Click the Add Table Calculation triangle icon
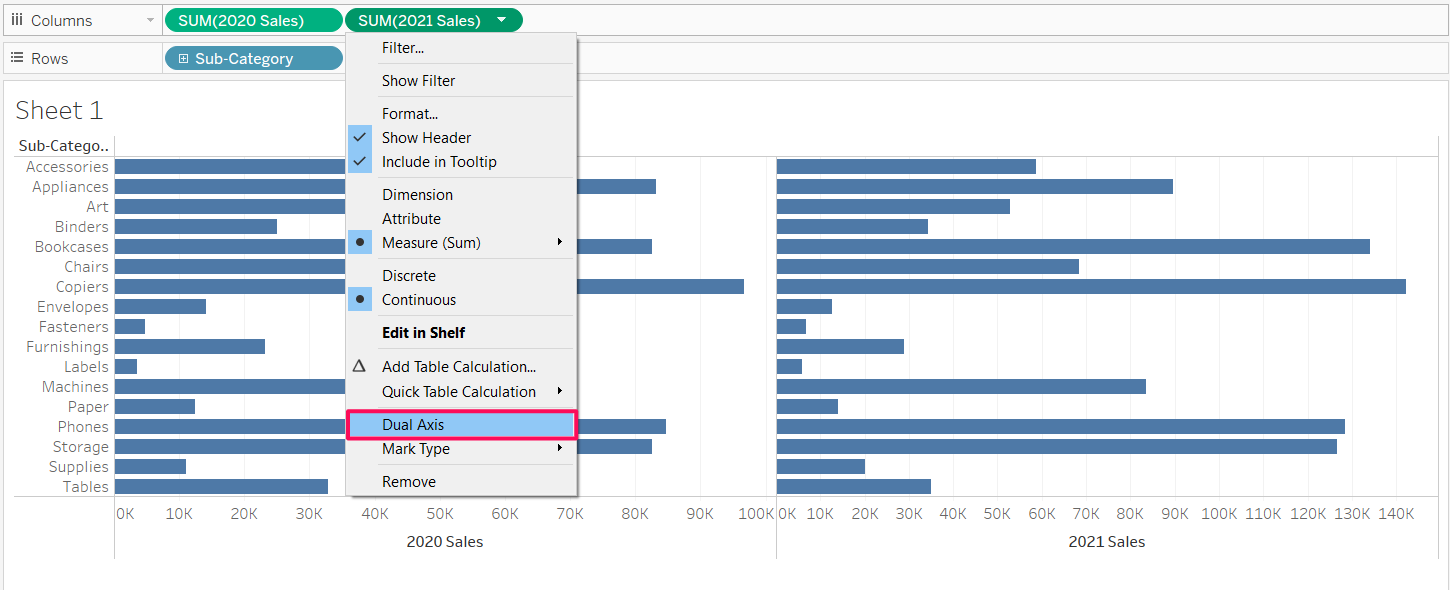Screen dimensions: 1450x590 pos(360,367)
